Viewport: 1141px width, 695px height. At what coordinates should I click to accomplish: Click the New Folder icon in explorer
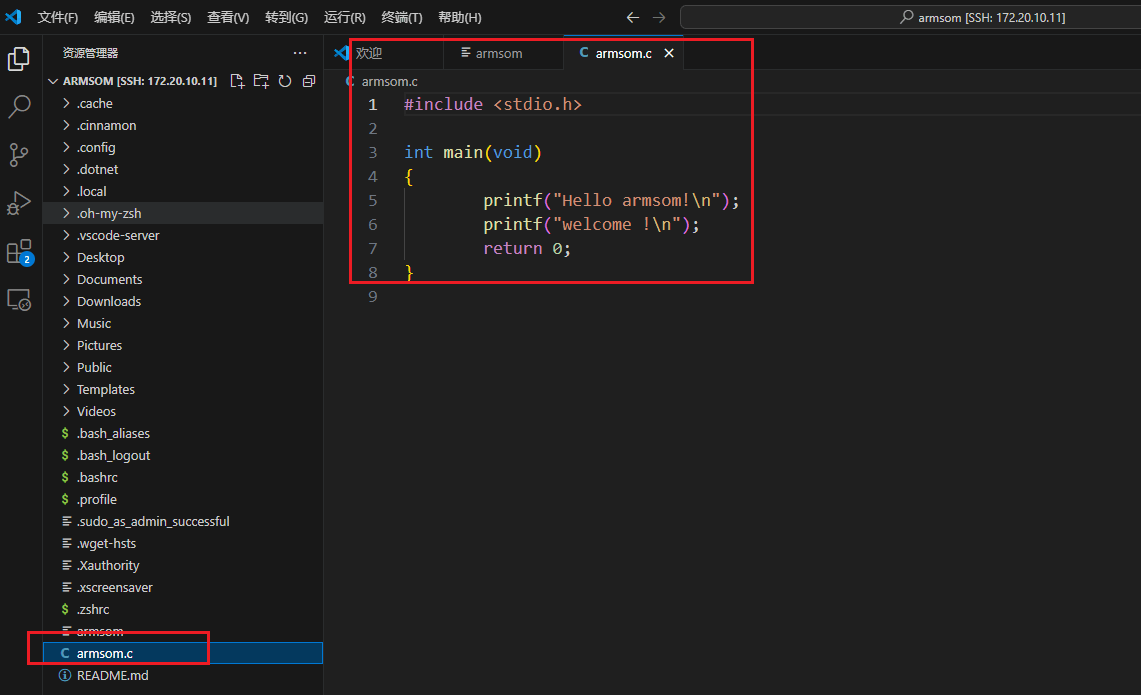261,81
